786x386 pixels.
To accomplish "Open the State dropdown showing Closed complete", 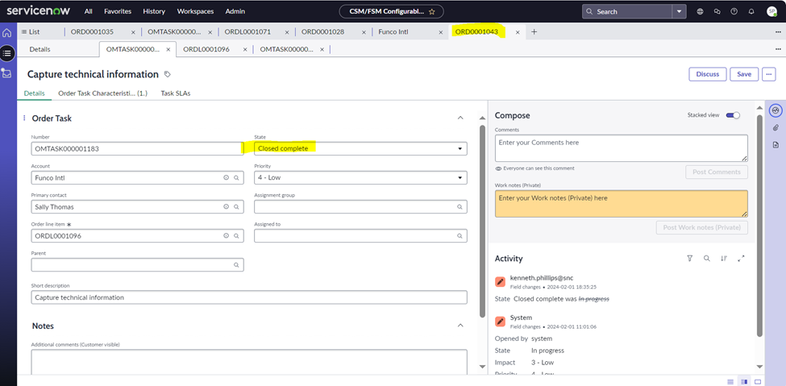I will 361,148.
